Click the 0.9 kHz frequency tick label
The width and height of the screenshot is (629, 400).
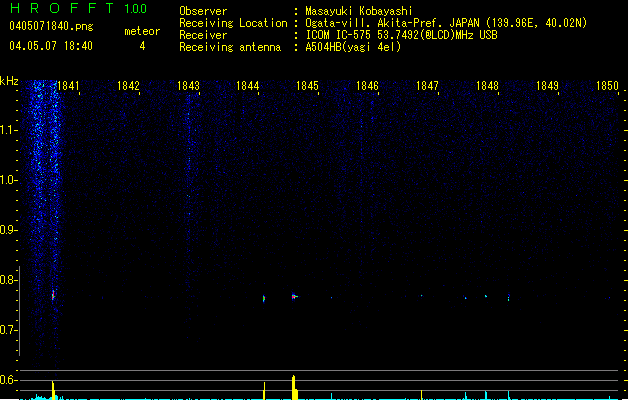coord(8,230)
